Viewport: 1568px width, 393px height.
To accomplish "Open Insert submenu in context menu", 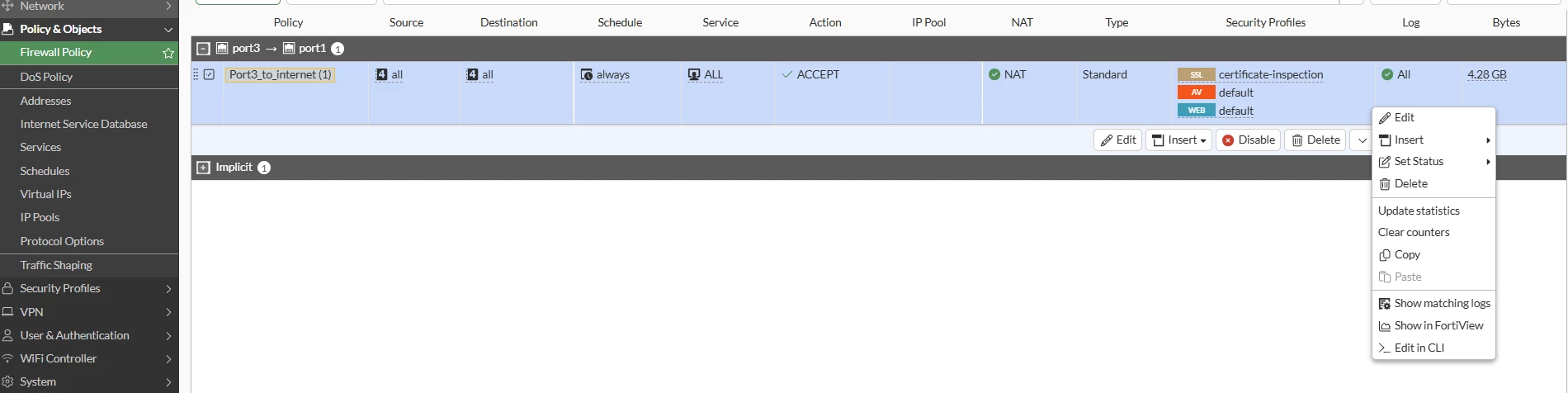I will [x=1433, y=140].
